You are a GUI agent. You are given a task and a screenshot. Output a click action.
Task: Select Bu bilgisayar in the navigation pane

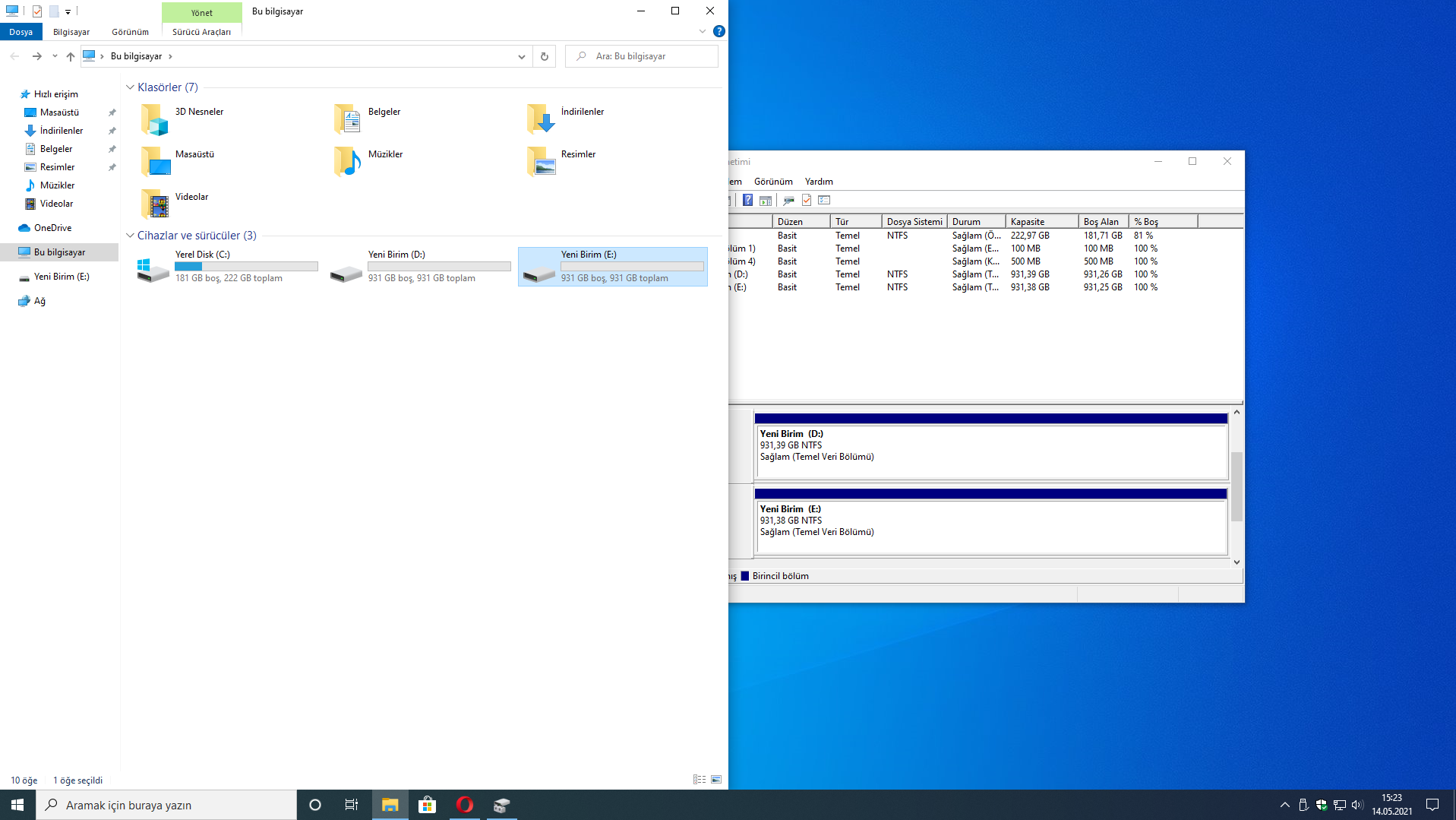tap(59, 252)
